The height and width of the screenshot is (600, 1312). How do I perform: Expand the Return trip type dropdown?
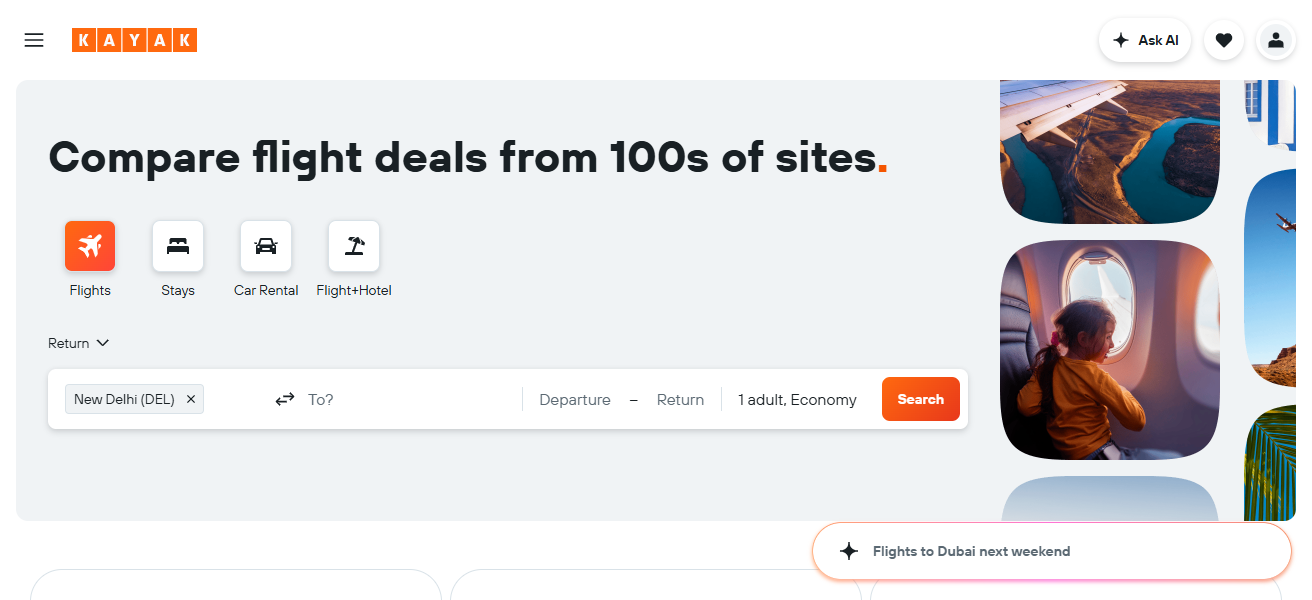(78, 343)
